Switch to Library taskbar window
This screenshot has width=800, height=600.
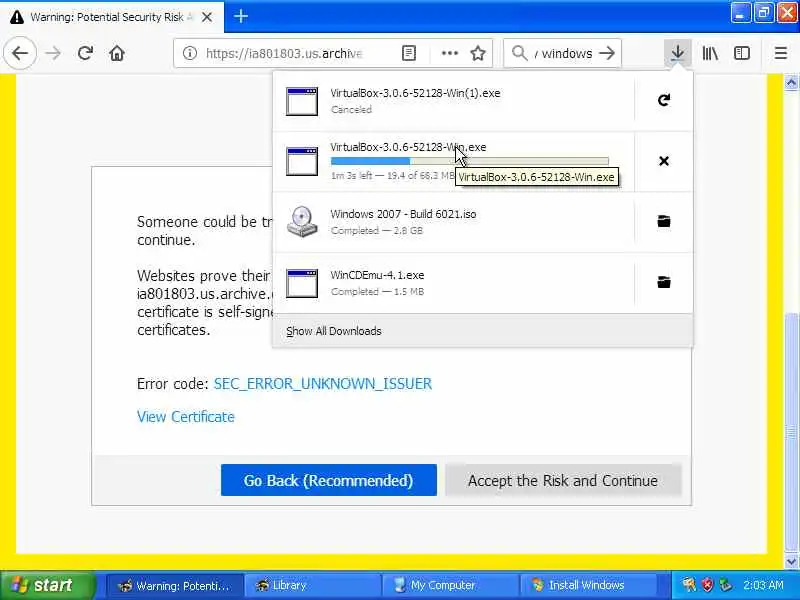coord(312,585)
